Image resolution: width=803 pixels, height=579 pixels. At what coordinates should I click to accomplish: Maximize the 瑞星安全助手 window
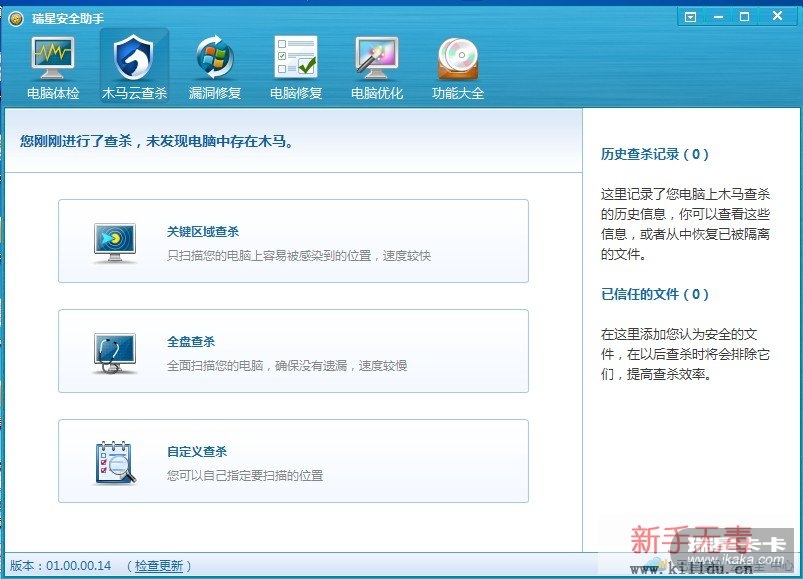(745, 17)
